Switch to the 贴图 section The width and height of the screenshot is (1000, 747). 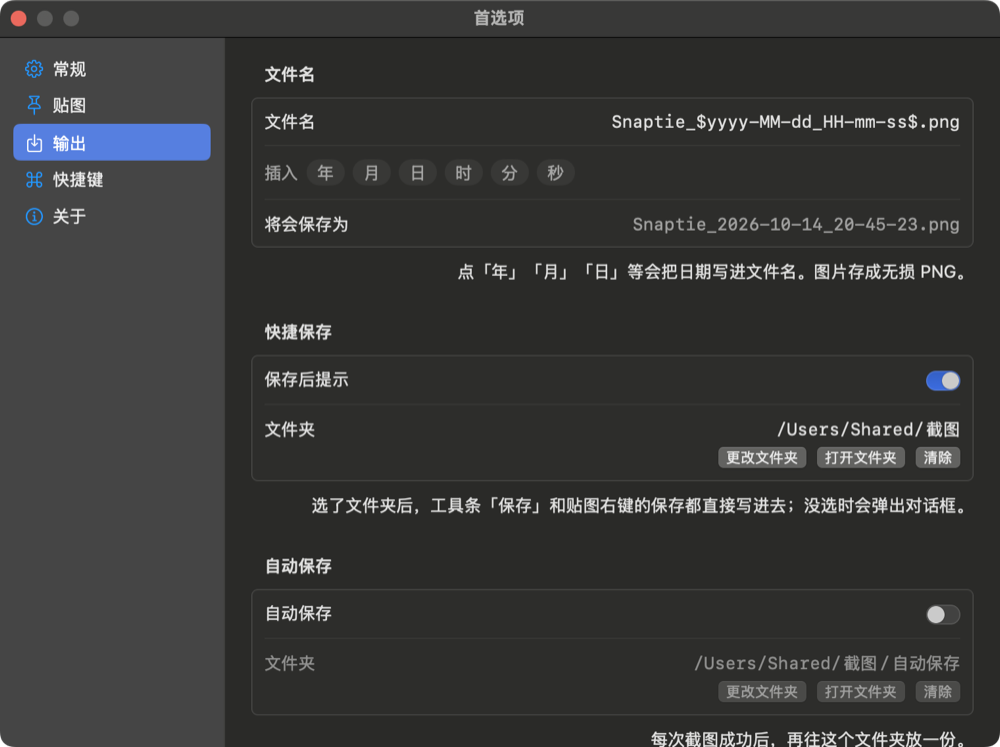[x=112, y=105]
